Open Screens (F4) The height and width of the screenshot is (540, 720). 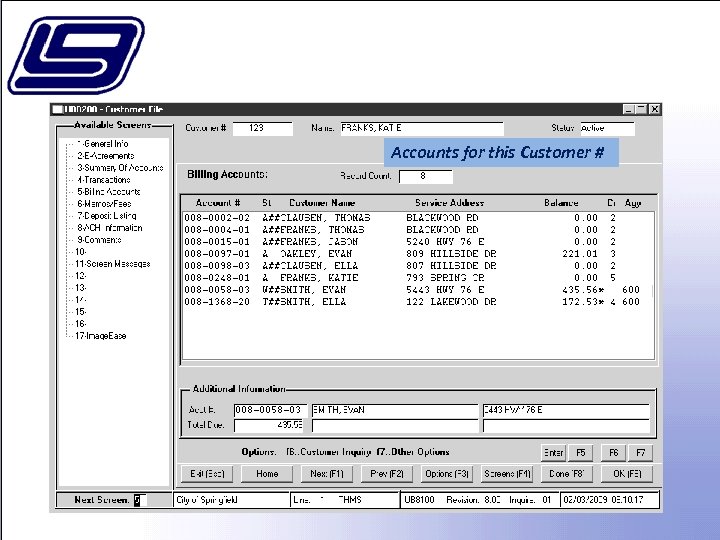pyautogui.click(x=507, y=473)
